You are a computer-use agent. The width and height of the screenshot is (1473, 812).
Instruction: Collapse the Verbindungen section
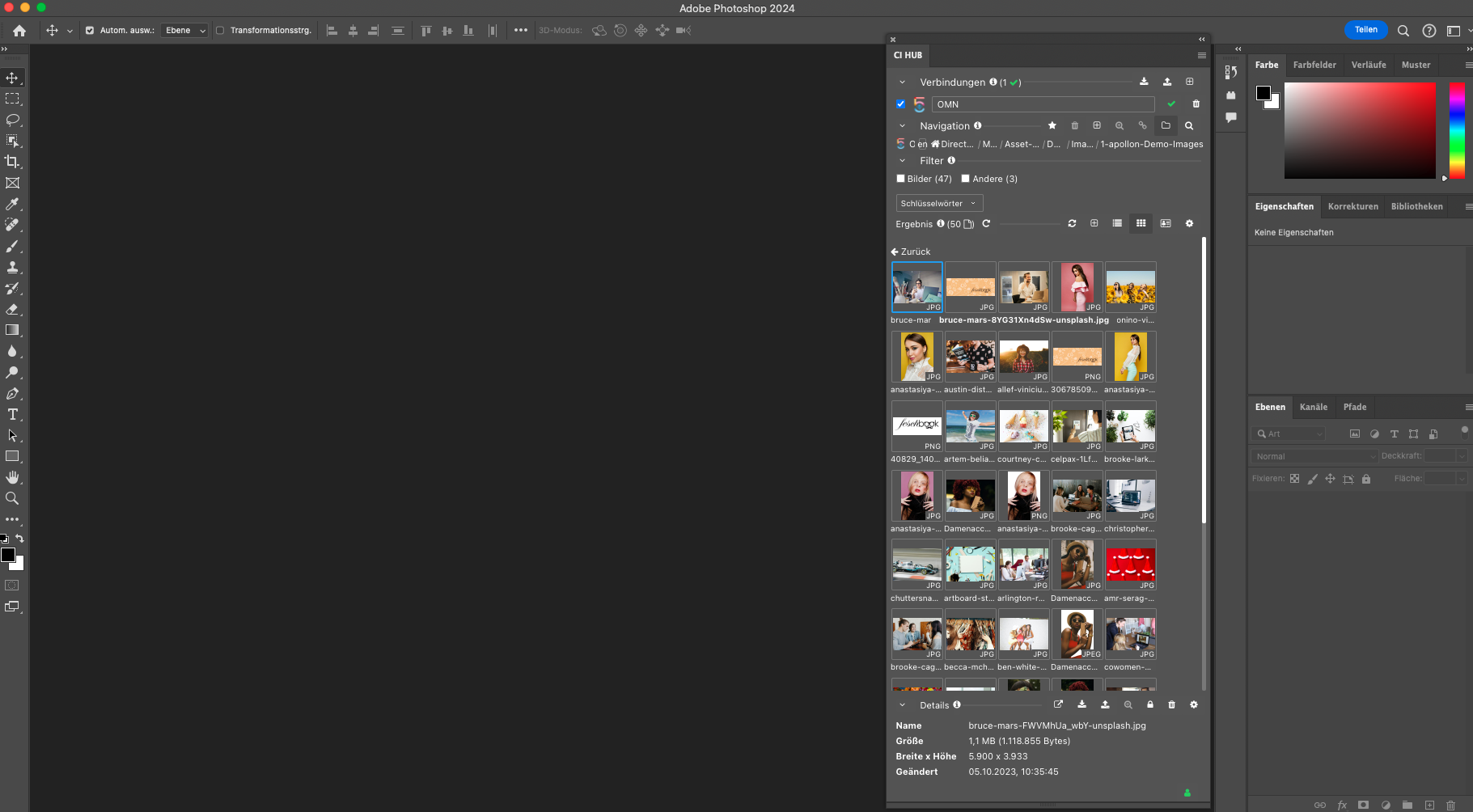point(903,82)
